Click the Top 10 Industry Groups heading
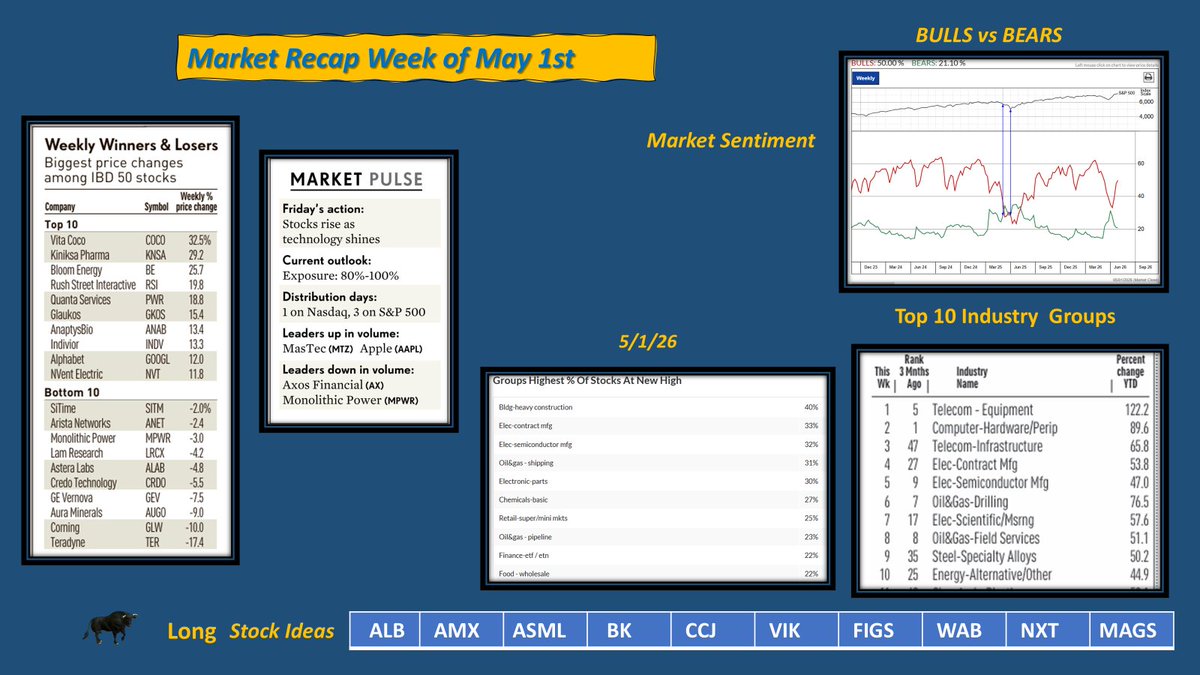Viewport: 1200px width, 675px height. (x=1005, y=316)
